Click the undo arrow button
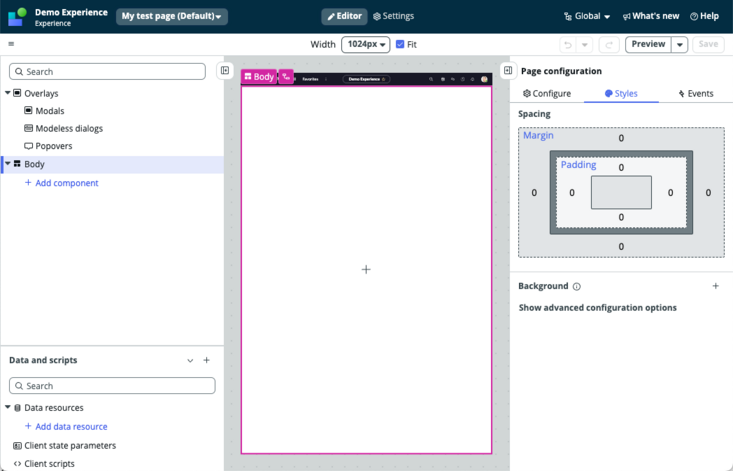Viewport: 733px width, 471px height. pos(568,44)
